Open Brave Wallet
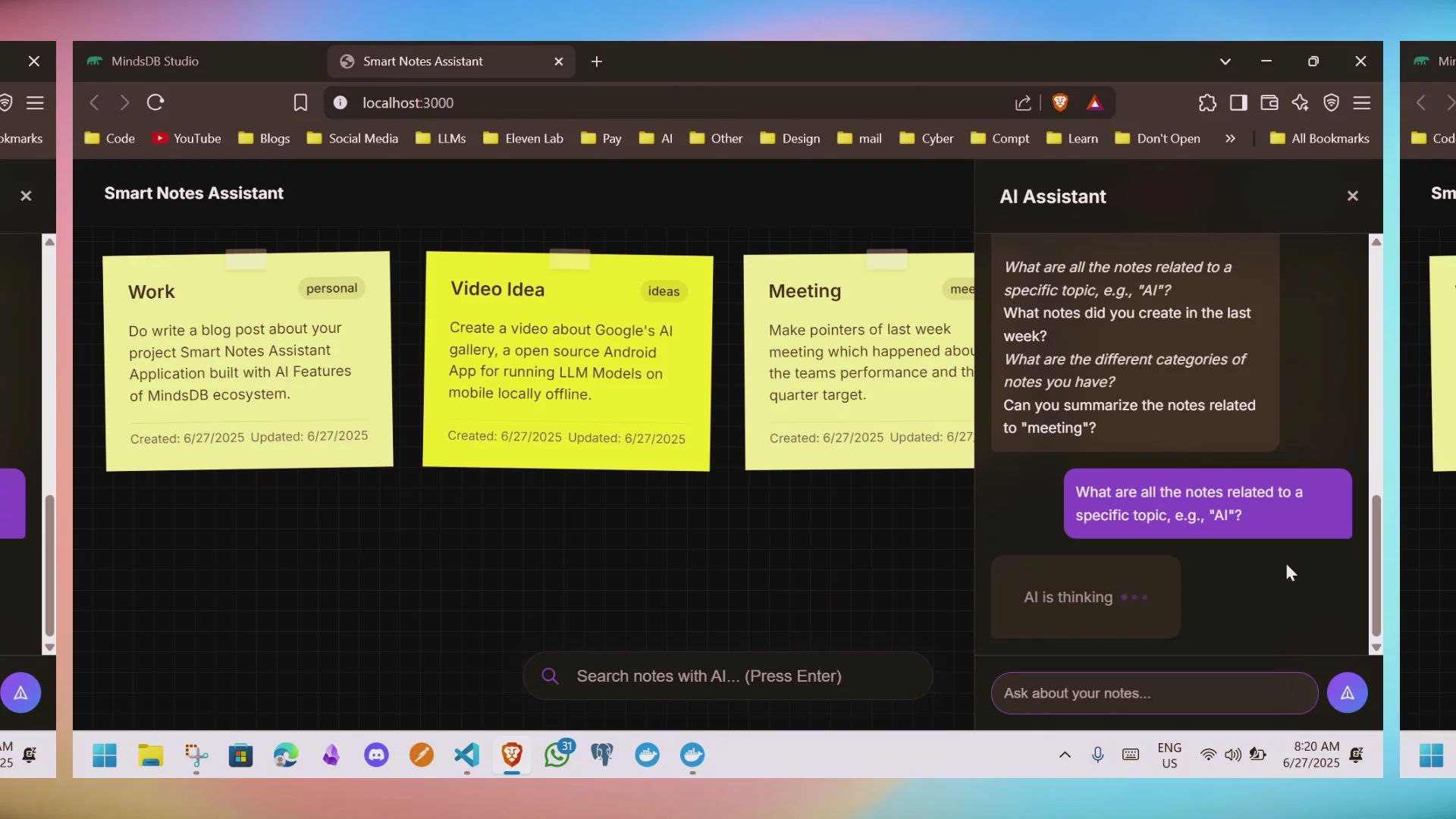This screenshot has width=1456, height=819. click(1269, 102)
